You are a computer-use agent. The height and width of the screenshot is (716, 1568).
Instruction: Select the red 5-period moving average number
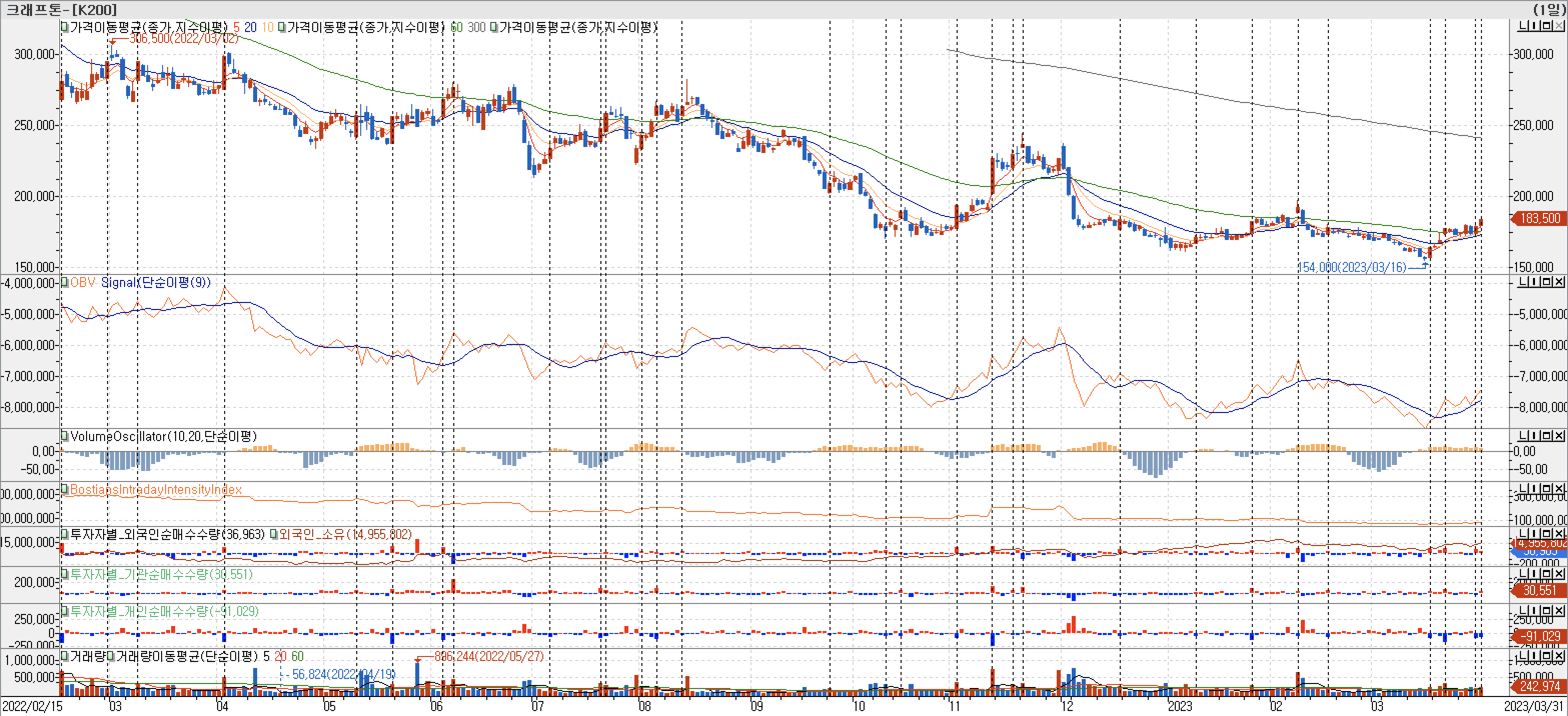tap(236, 27)
